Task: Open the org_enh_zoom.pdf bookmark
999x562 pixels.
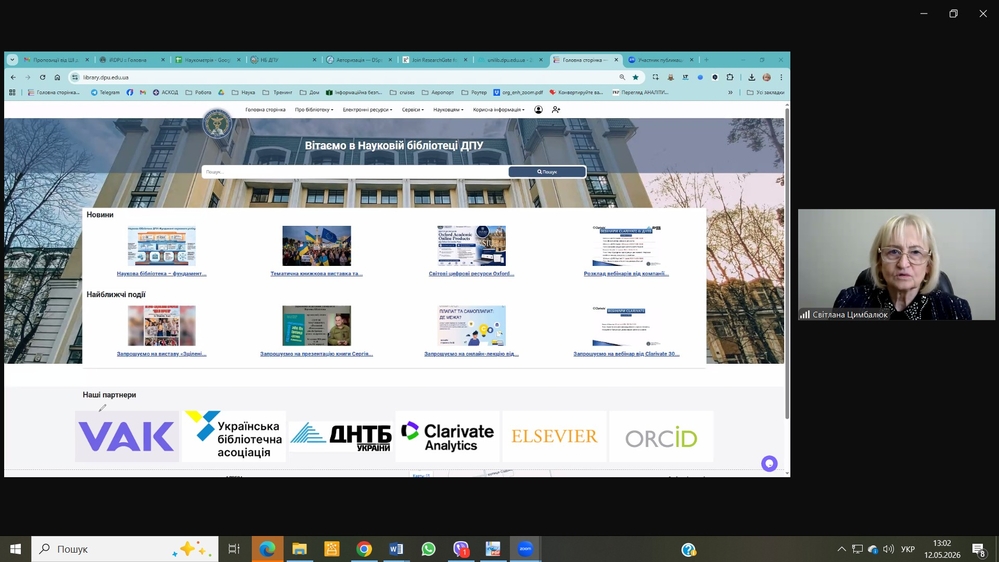Action: tap(518, 92)
